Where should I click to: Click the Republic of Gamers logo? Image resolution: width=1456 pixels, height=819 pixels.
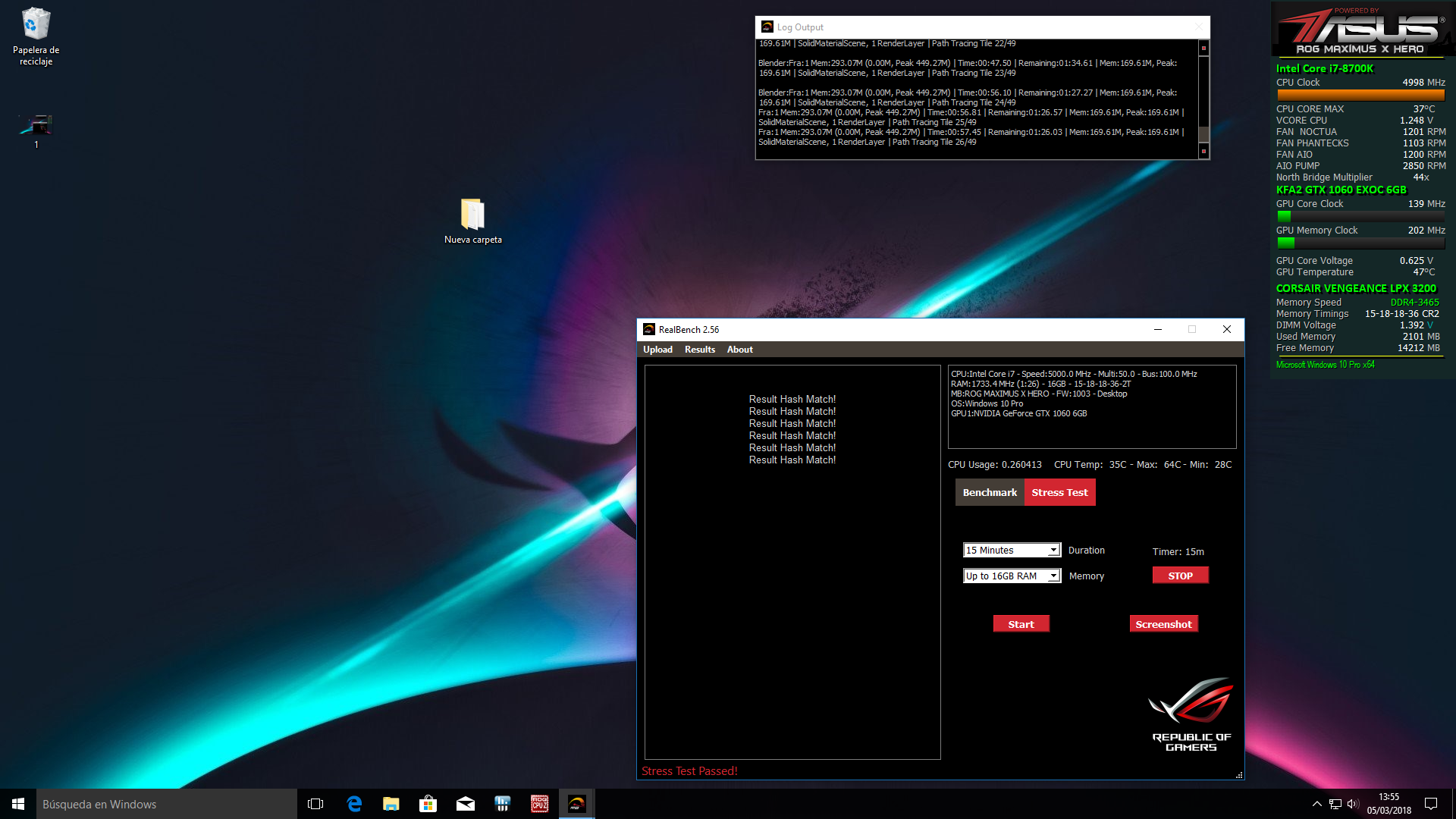point(1191,714)
